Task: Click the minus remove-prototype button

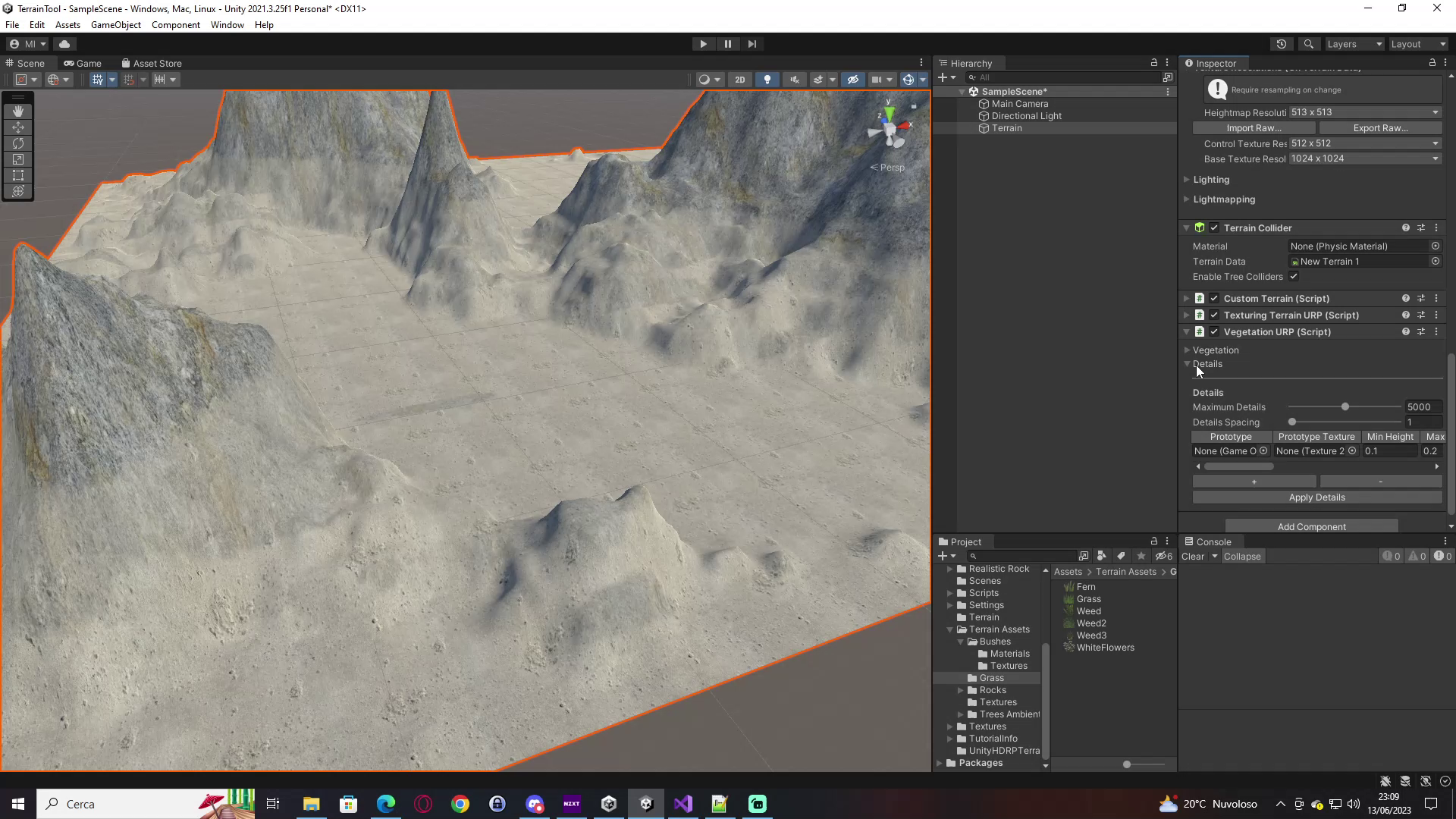Action: (1380, 482)
